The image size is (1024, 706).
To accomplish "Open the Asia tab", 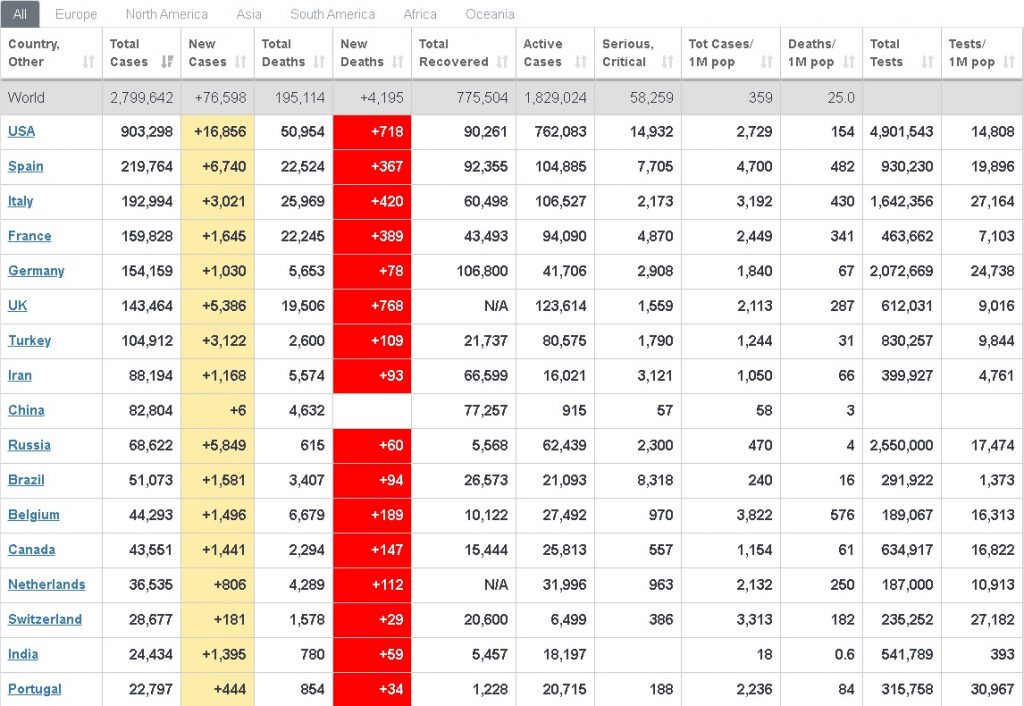I will point(249,14).
